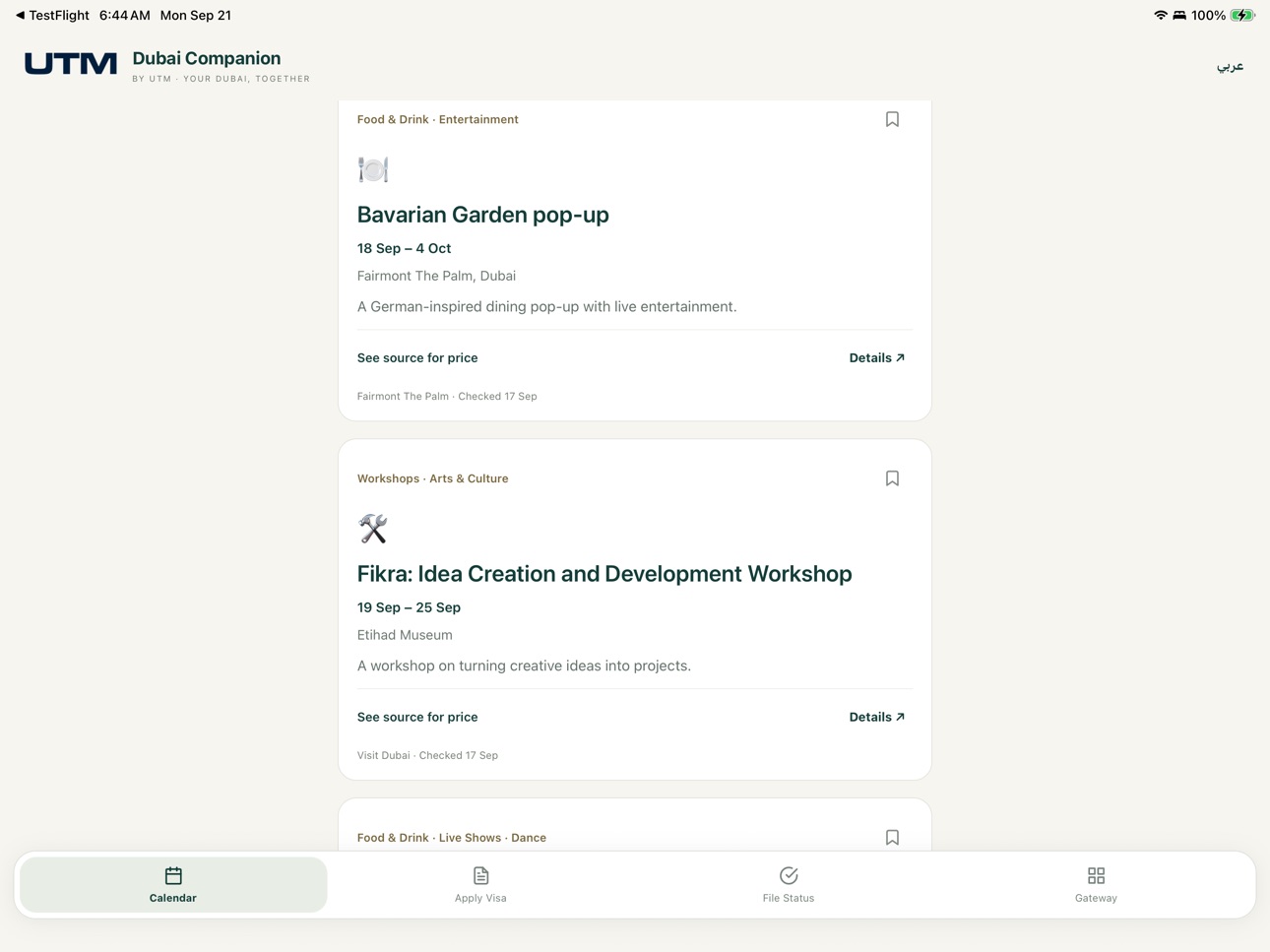Bookmark the Fikra workshop event
The width and height of the screenshot is (1270, 952).
pos(892,478)
